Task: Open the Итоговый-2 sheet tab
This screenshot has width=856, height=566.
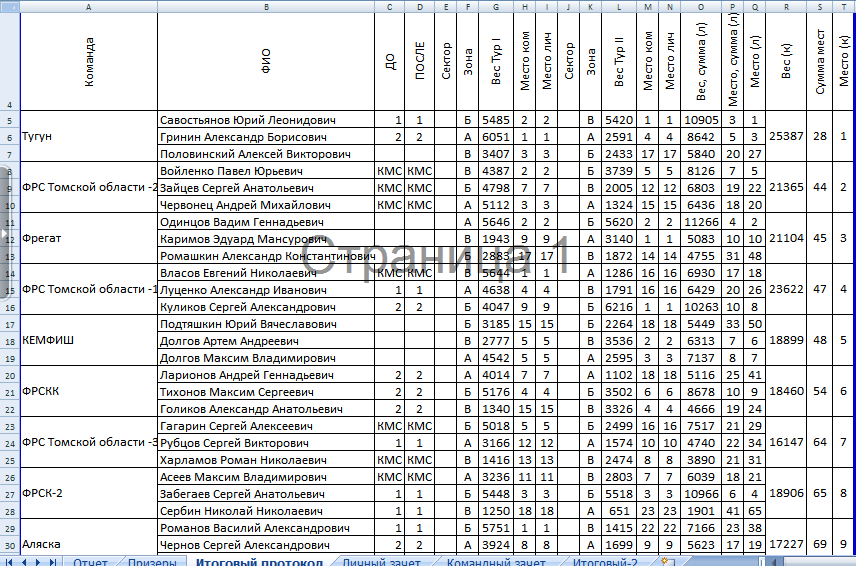Action: coord(605,562)
